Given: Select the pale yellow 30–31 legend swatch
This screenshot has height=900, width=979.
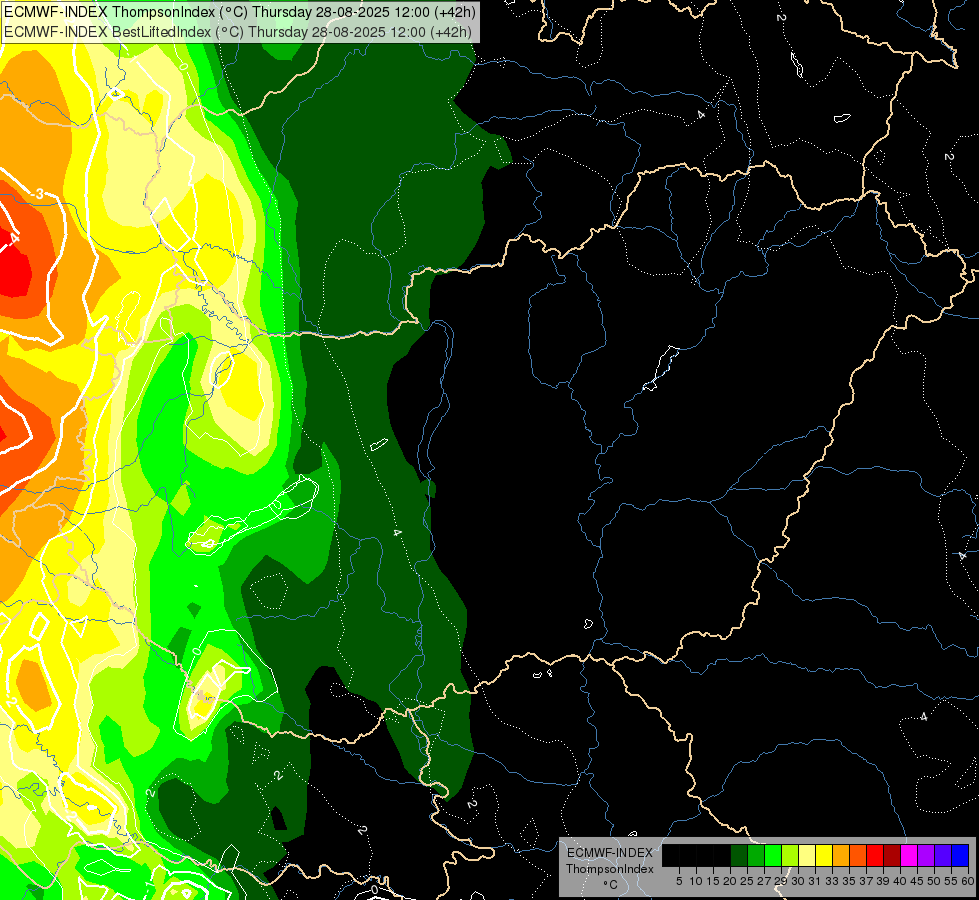Looking at the screenshot, I should coord(807,855).
